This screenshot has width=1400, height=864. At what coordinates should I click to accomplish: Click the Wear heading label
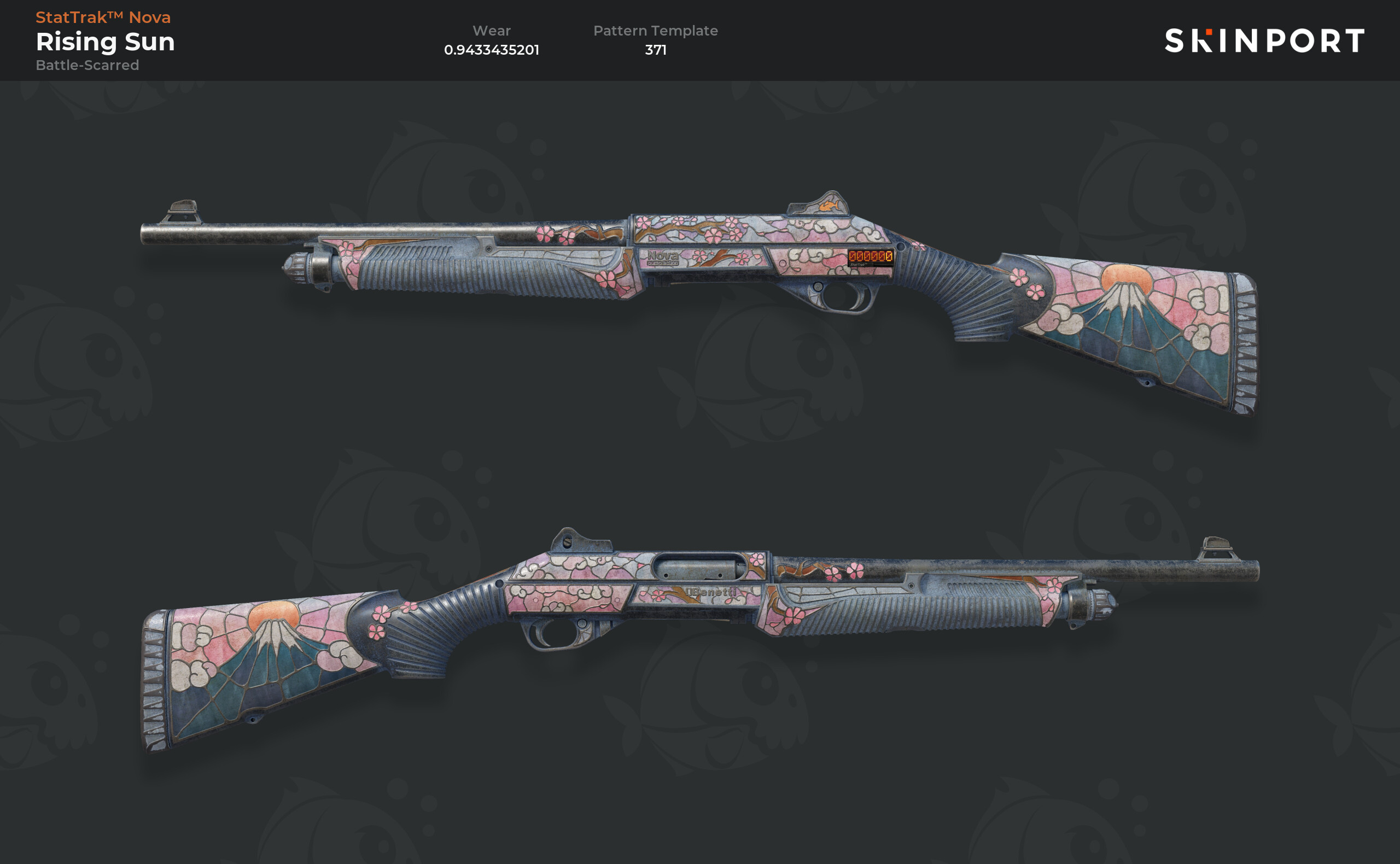point(492,30)
